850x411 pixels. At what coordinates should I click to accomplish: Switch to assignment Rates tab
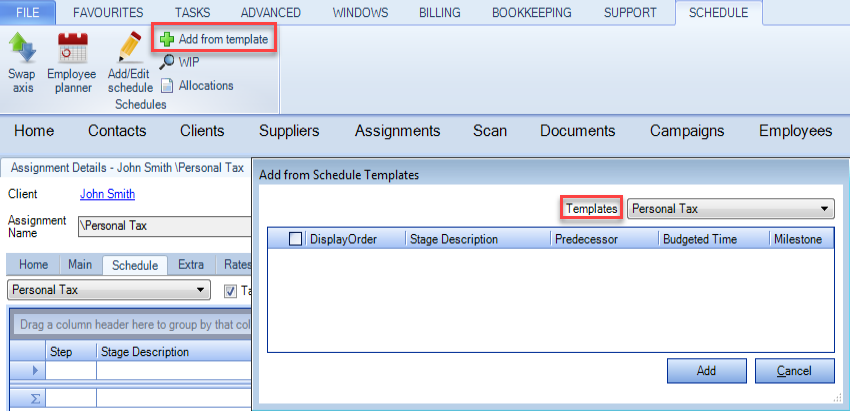[235, 265]
